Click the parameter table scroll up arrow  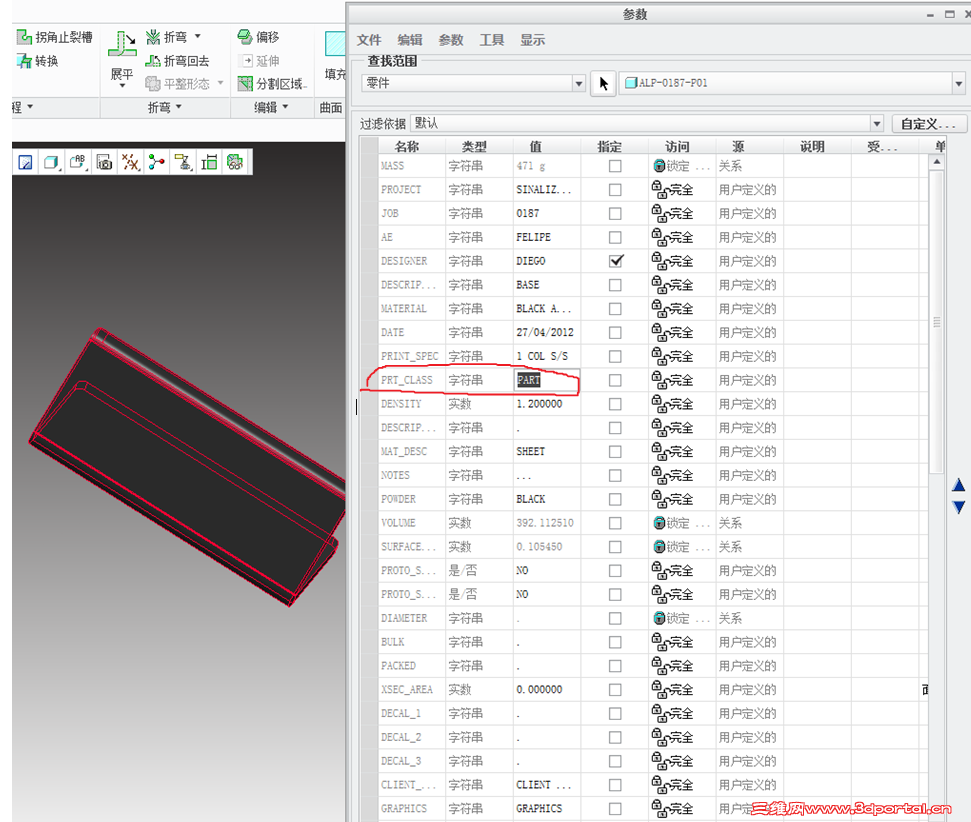pos(937,162)
